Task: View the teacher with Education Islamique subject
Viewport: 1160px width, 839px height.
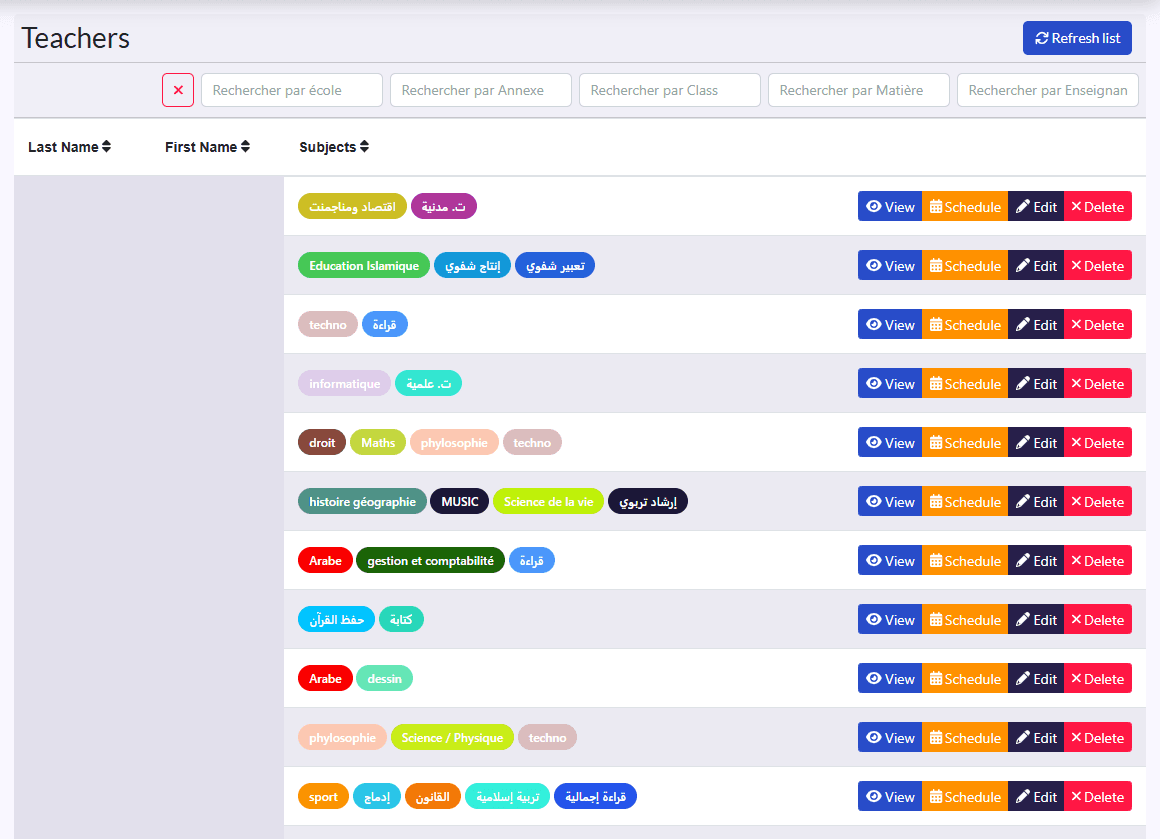Action: pos(890,266)
